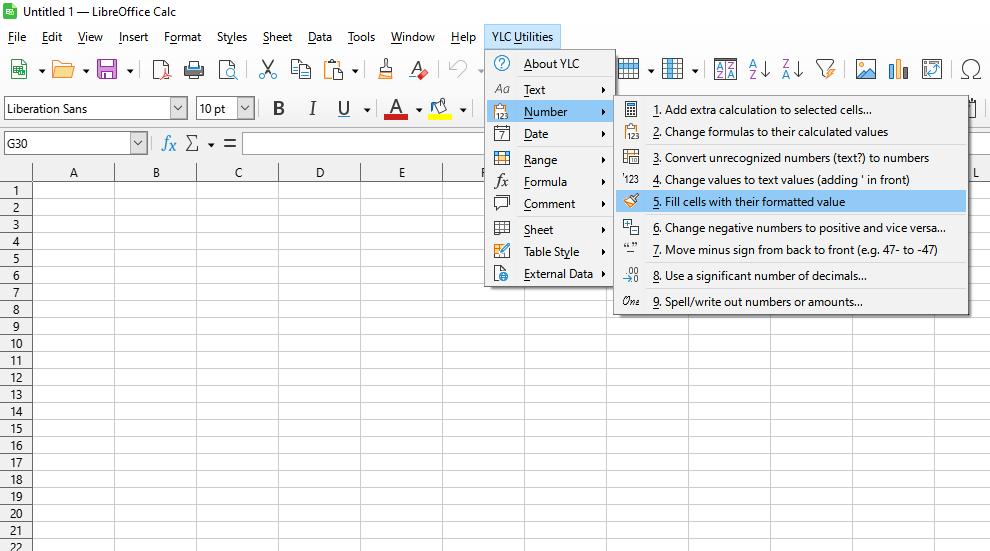This screenshot has height=551, width=990.
Task: Choose 'Fill cells with their formatted value'
Action: click(754, 202)
